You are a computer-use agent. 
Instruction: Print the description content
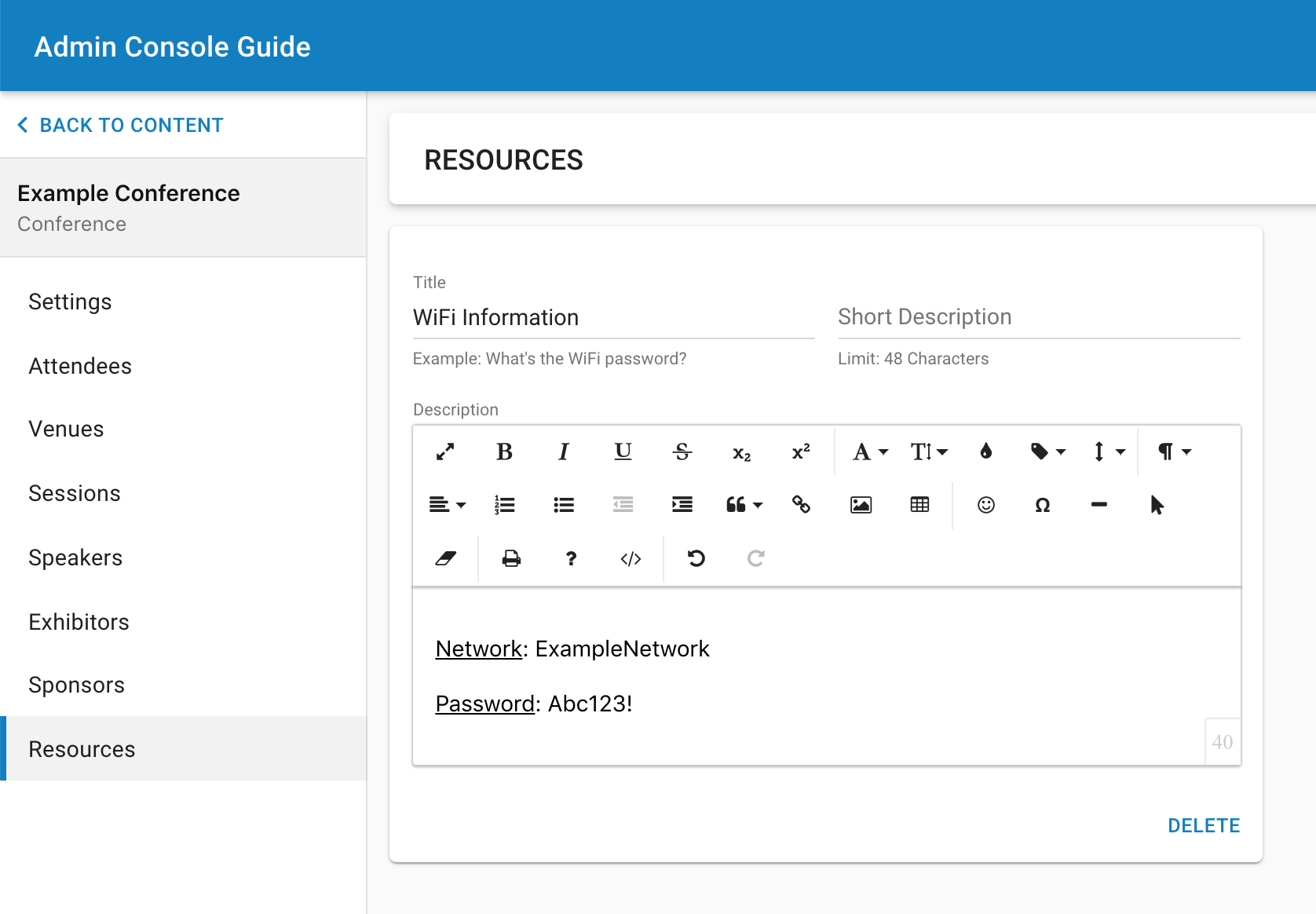[x=511, y=558]
